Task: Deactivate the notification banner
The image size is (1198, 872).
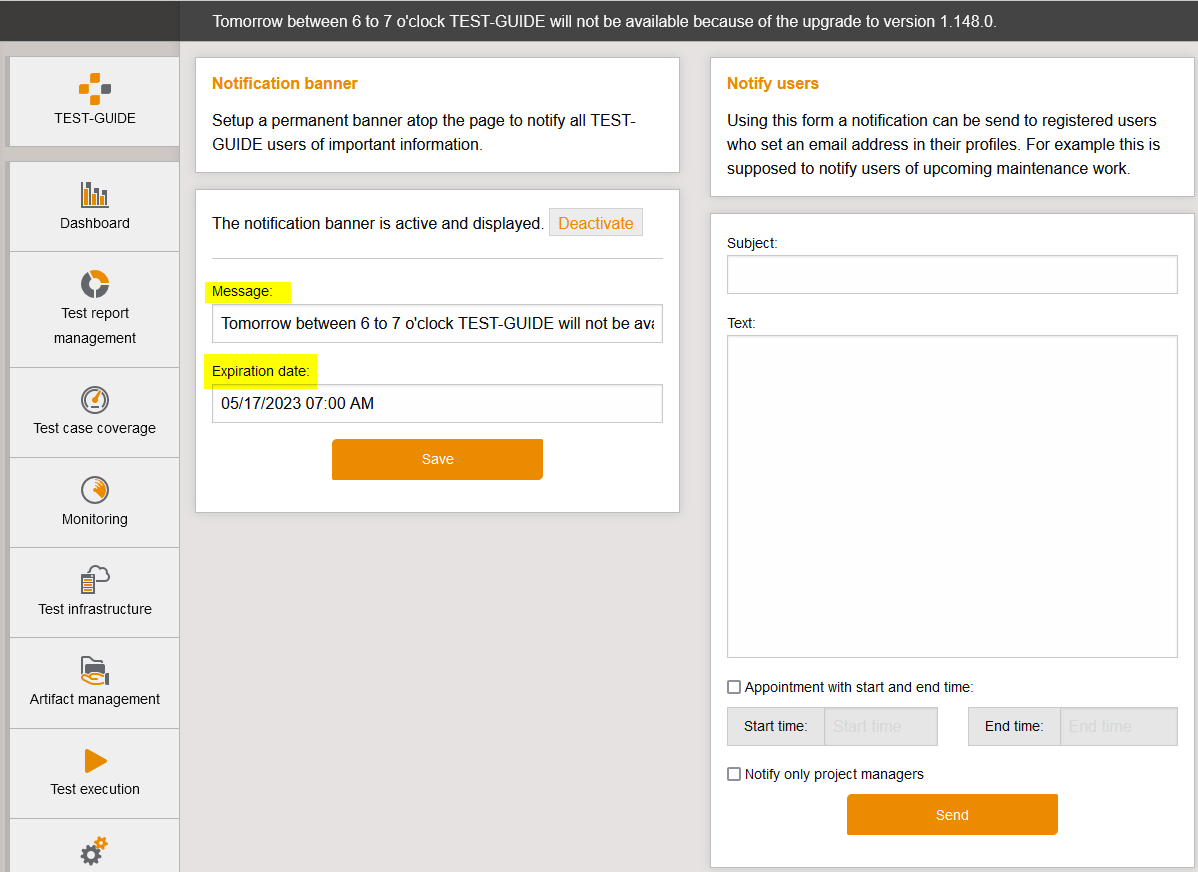Action: click(x=595, y=223)
